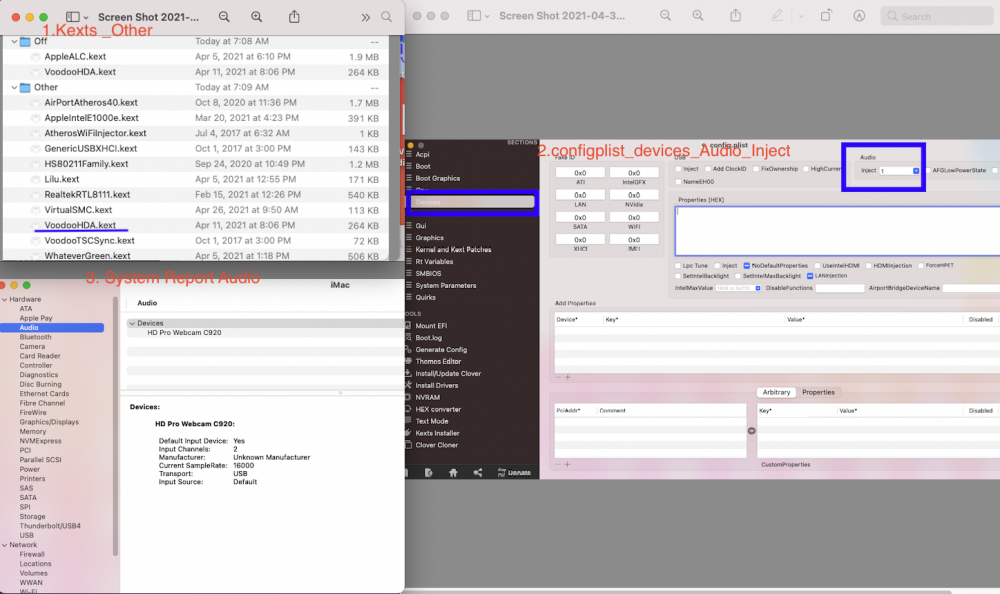Enable the NameEH00 checkbox
This screenshot has height=594, width=1000.
pos(679,182)
